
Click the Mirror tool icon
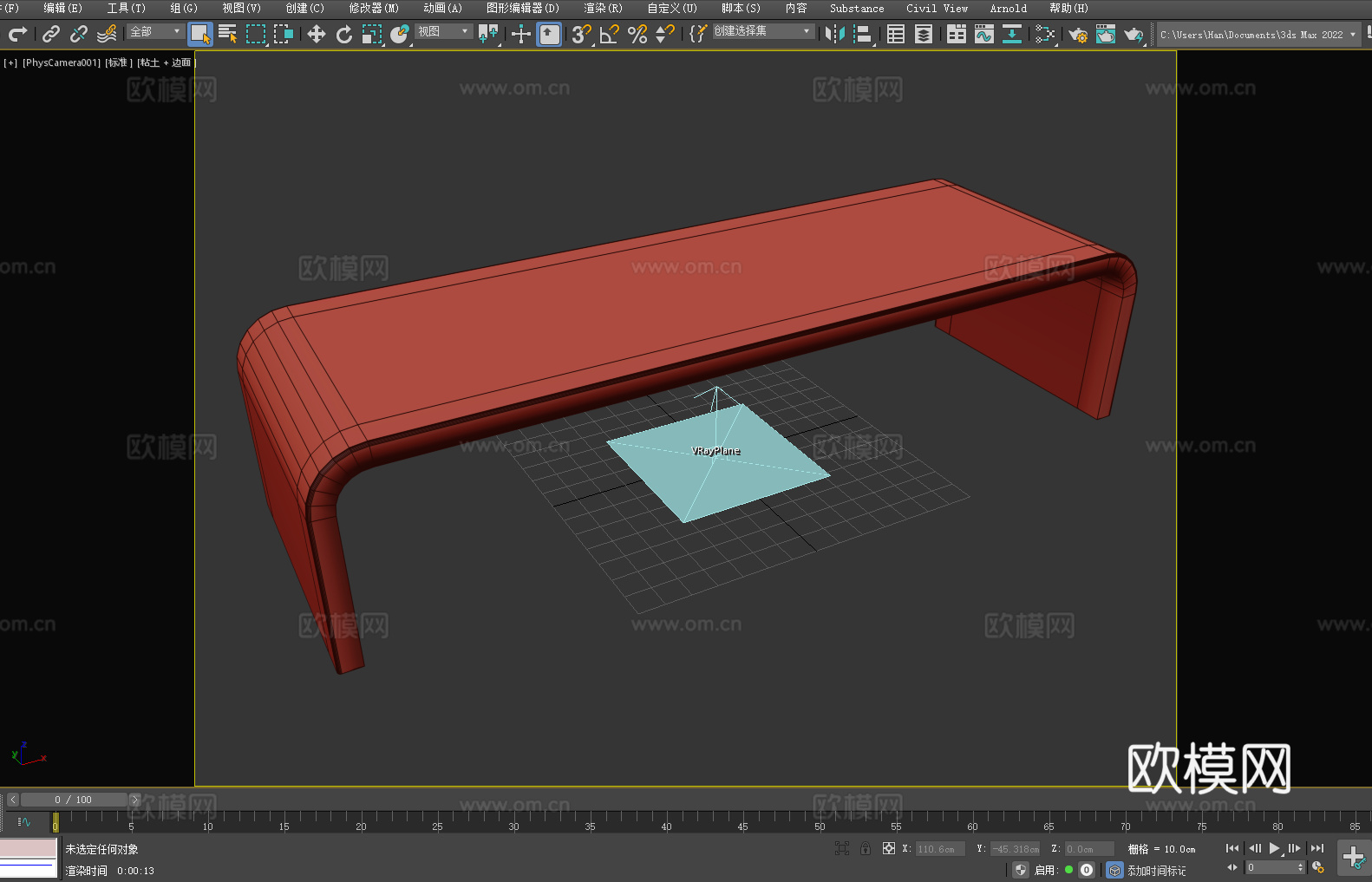(x=835, y=34)
